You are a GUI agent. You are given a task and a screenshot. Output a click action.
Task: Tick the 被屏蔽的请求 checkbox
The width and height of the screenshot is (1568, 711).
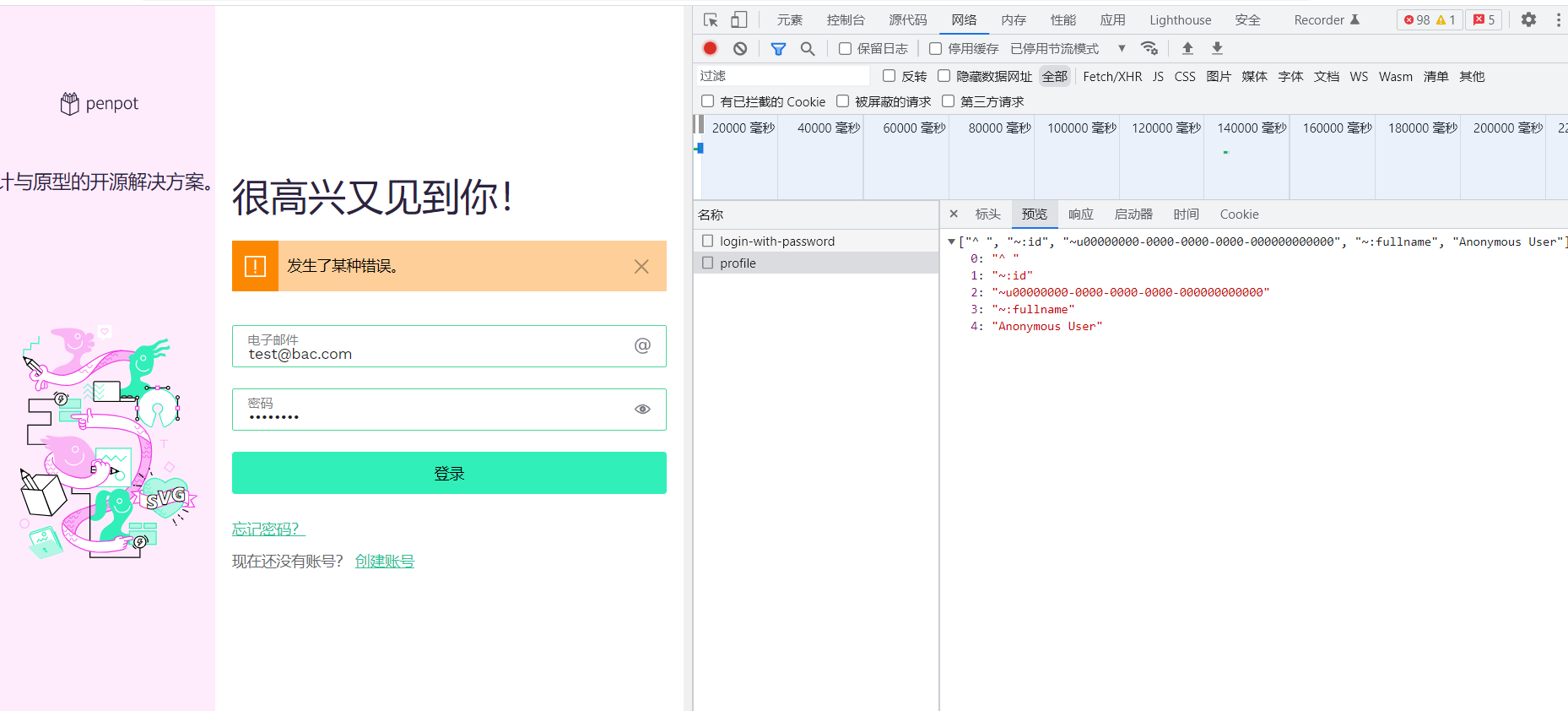pos(842,101)
